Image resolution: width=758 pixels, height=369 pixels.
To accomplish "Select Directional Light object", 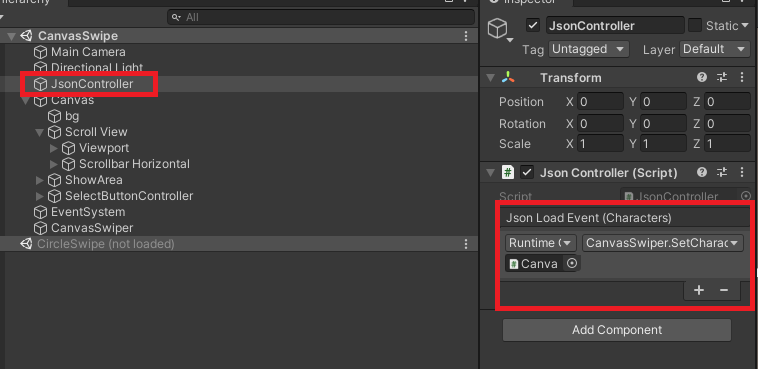I will [97, 68].
